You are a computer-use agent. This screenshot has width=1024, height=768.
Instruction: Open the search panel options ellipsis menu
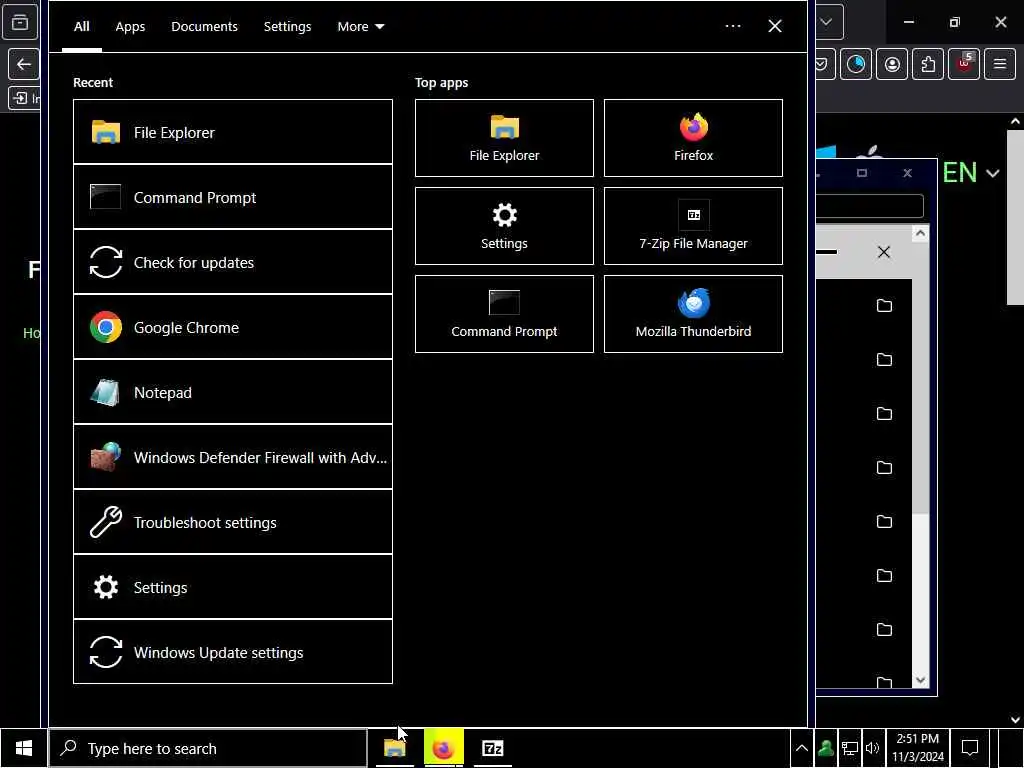pyautogui.click(x=733, y=26)
